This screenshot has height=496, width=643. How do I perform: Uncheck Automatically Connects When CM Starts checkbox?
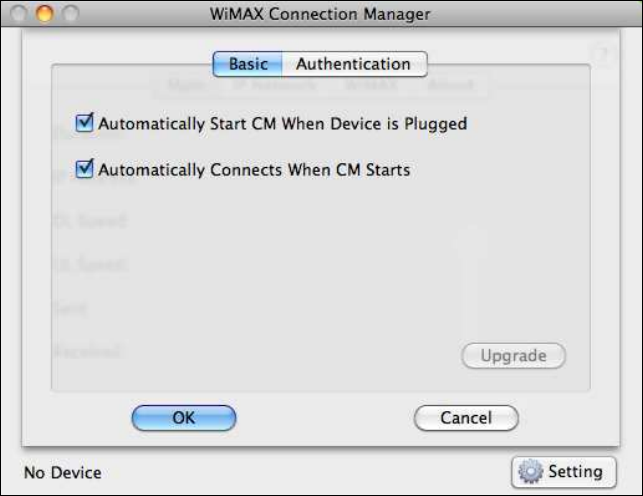[85, 169]
